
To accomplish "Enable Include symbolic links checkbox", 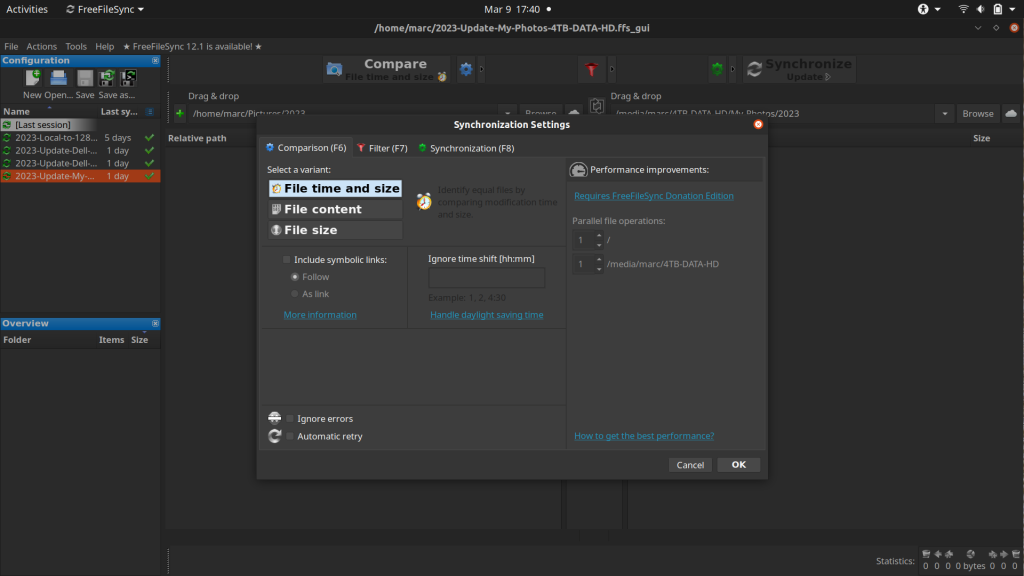I will pyautogui.click(x=287, y=260).
